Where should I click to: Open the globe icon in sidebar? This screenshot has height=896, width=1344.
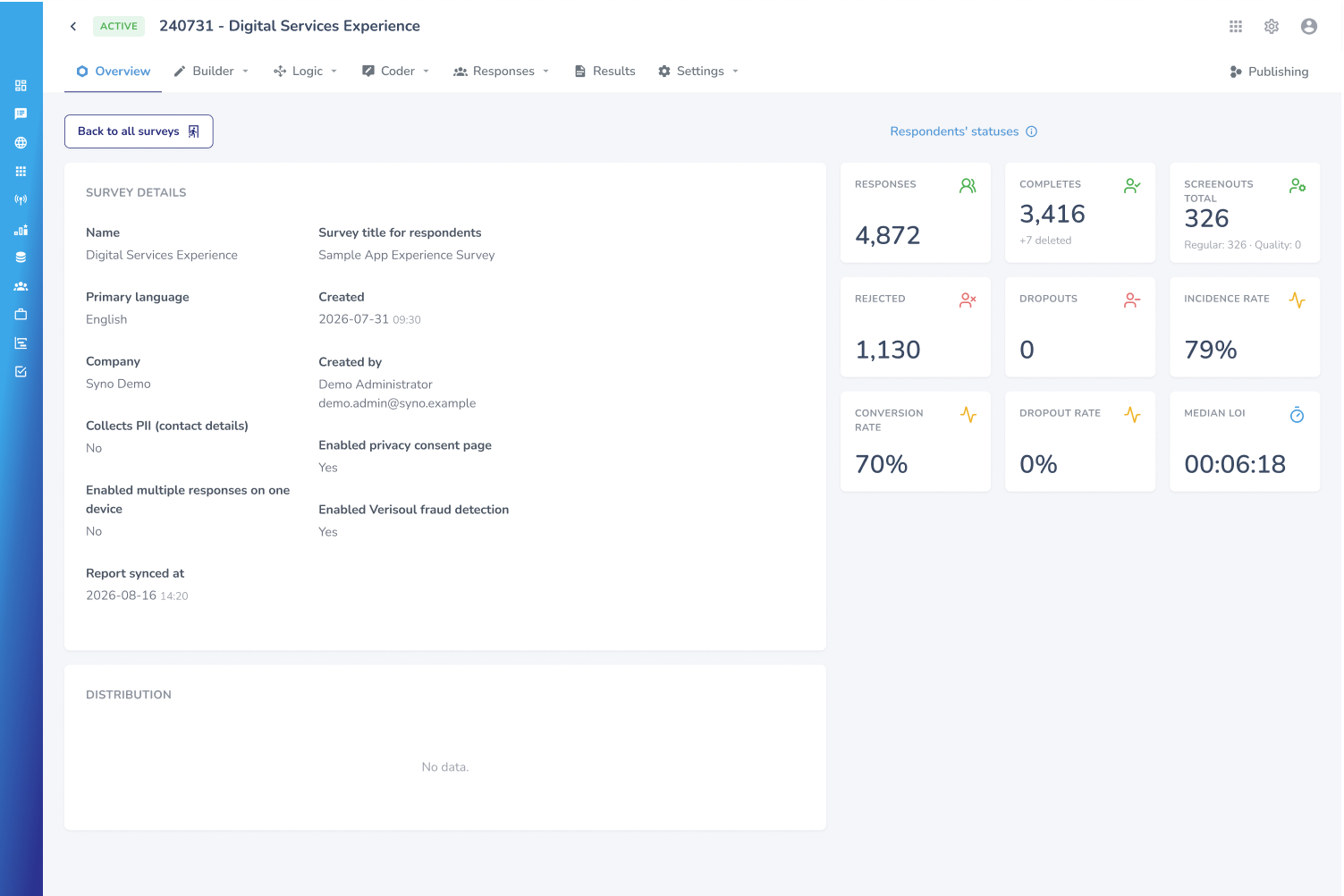point(21,143)
